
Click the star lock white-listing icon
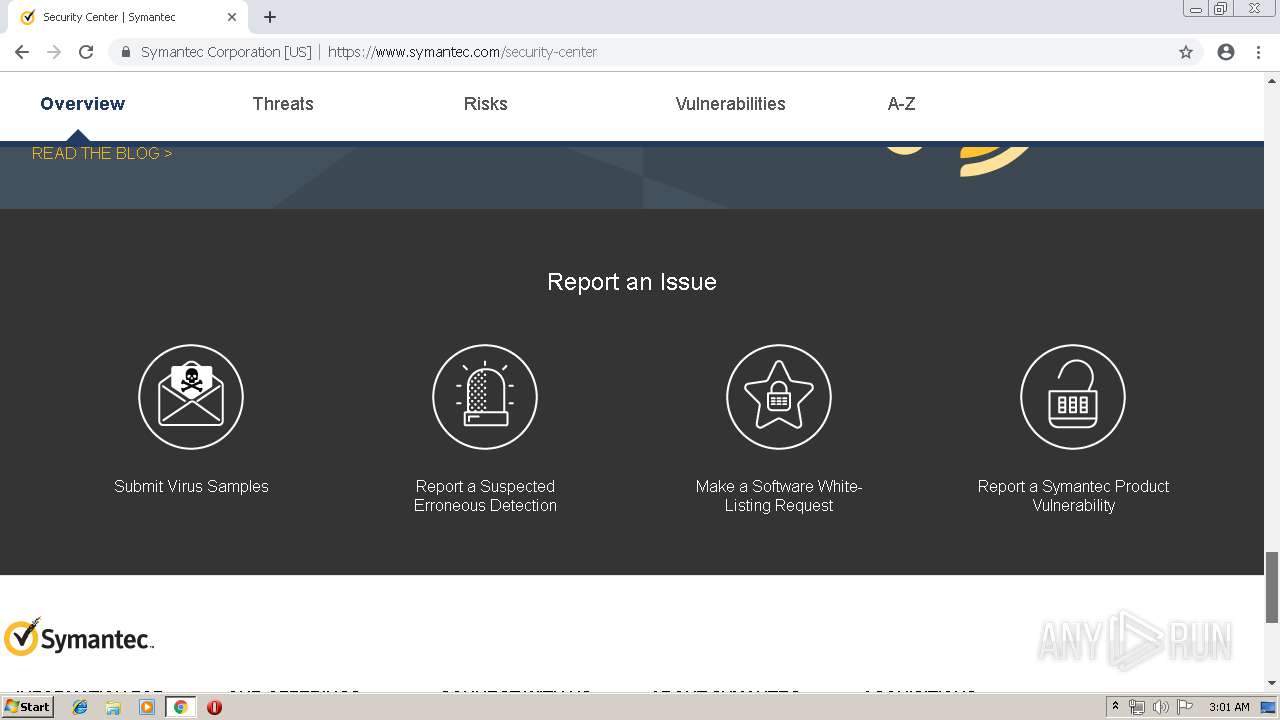click(779, 397)
